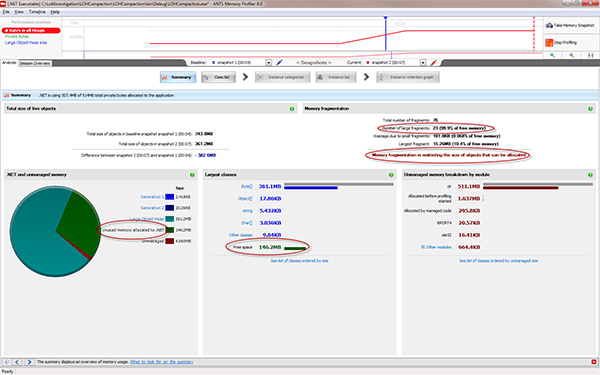Select Large Object Heap size counter

pyautogui.click(x=26, y=42)
